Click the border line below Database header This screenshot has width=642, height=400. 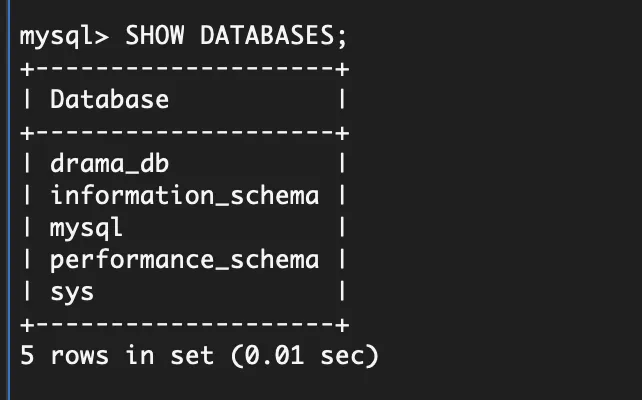185,132
